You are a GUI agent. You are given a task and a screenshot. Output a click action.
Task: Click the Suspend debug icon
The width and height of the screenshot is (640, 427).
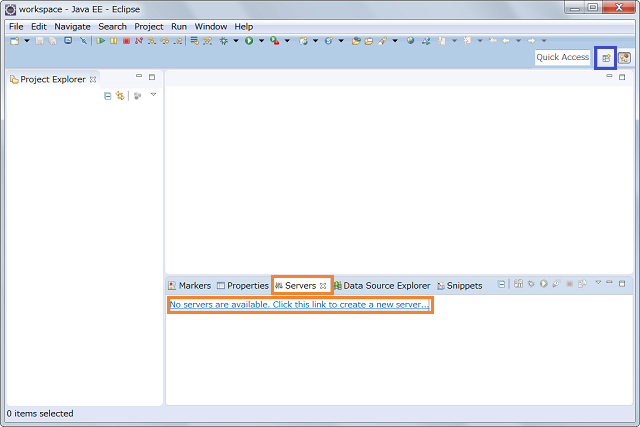click(113, 41)
